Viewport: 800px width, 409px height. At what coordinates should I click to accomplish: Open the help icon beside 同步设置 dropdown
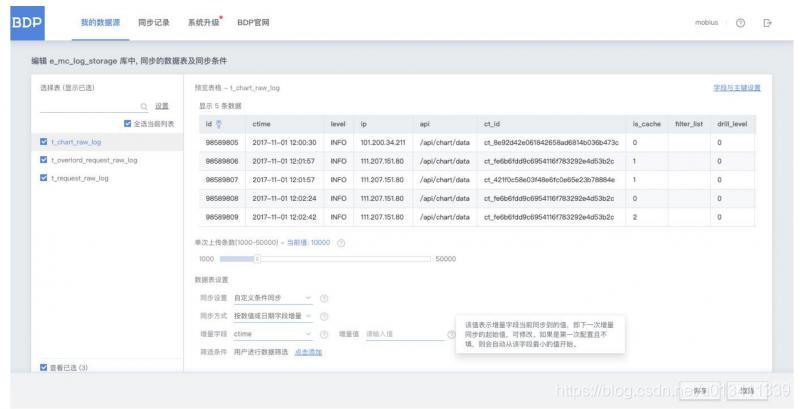pos(324,298)
